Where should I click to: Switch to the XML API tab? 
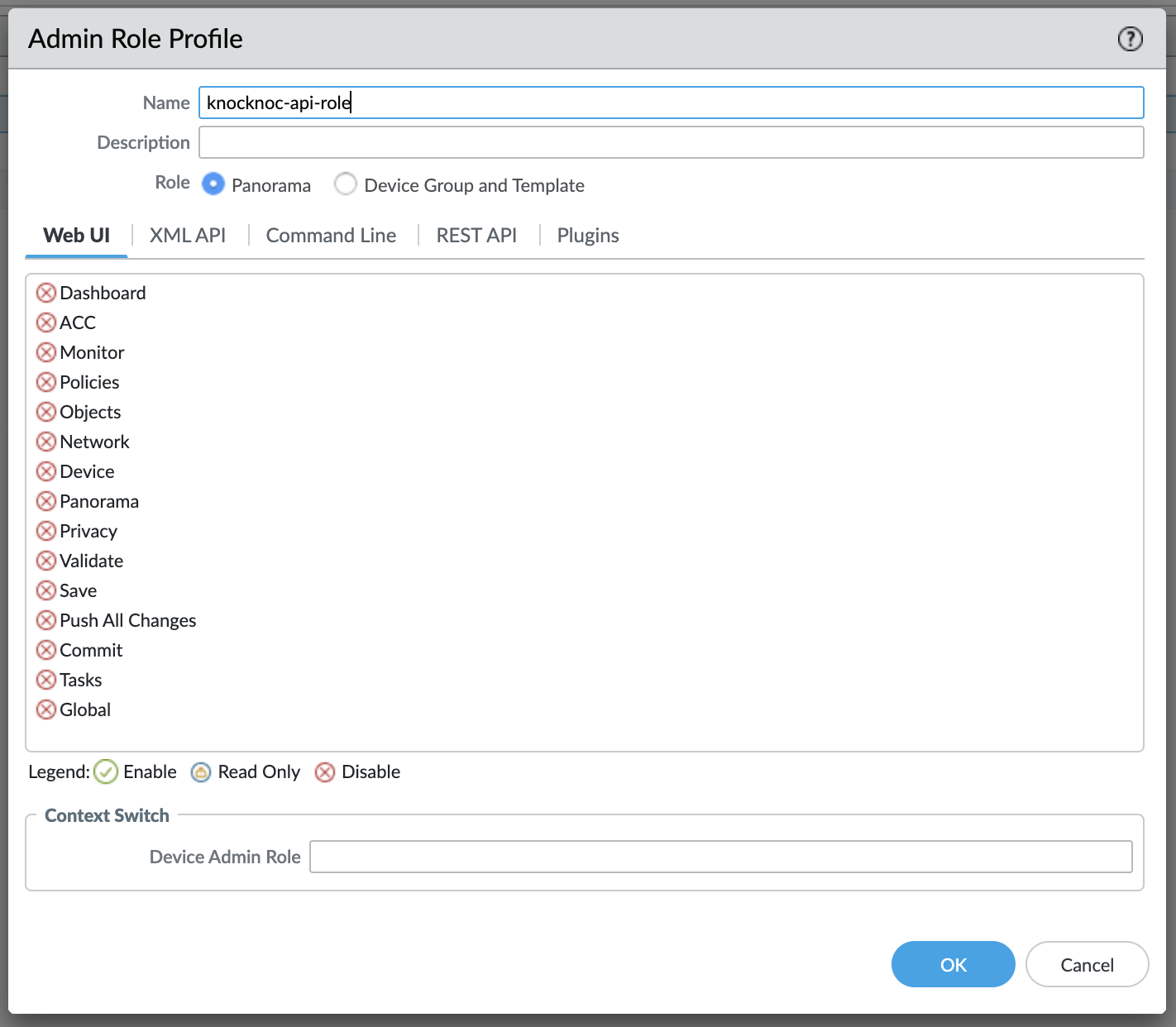tap(188, 236)
